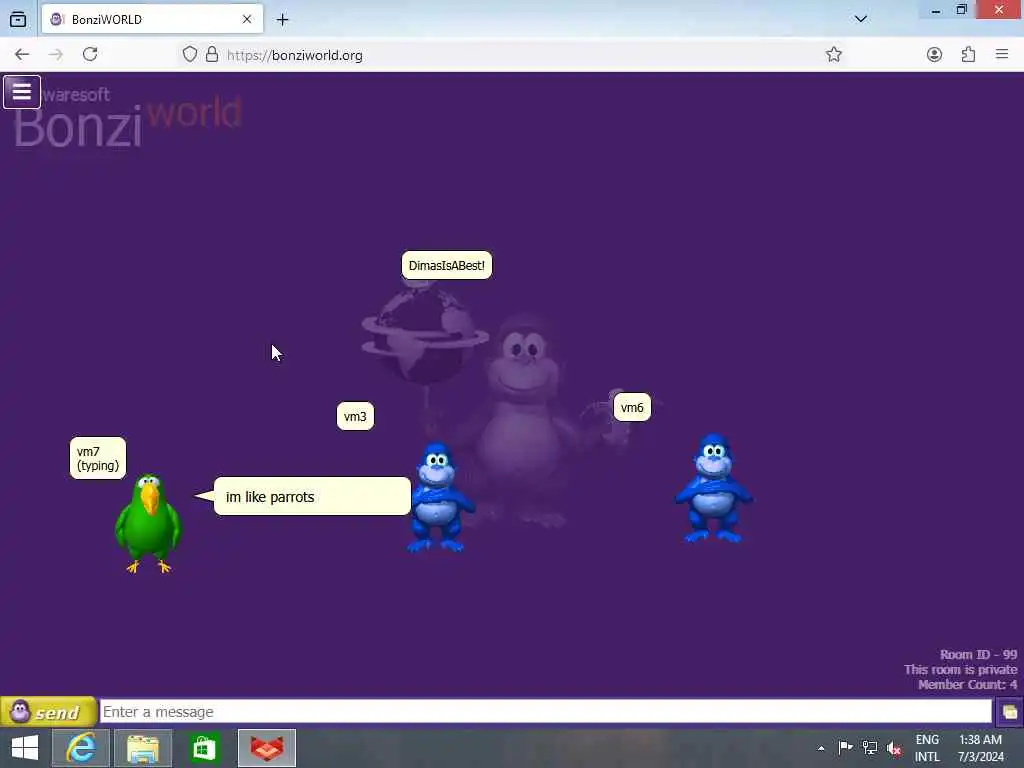Click the DimasIsABest! name tag
Viewport: 1024px width, 768px height.
click(447, 266)
